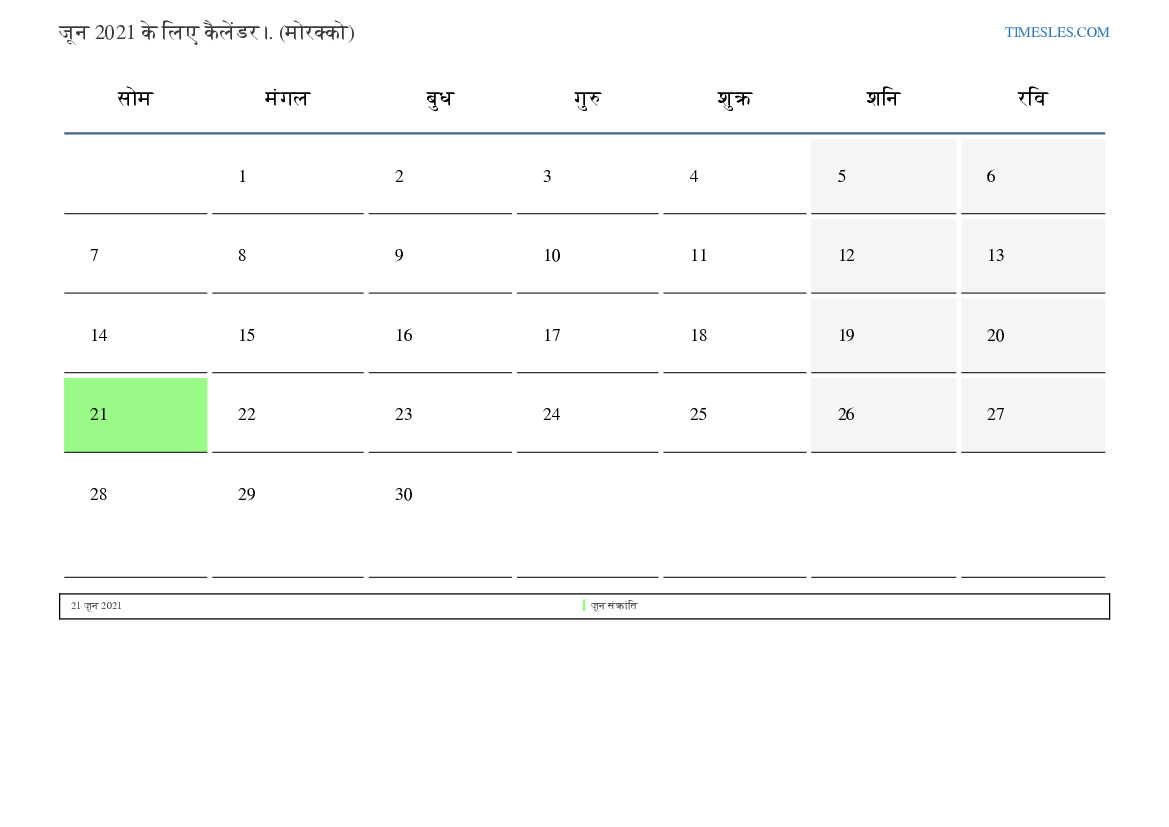Click the calendar title 'जून 2021 के लिए कैलेंडर'
1169x827 pixels.
(x=159, y=33)
